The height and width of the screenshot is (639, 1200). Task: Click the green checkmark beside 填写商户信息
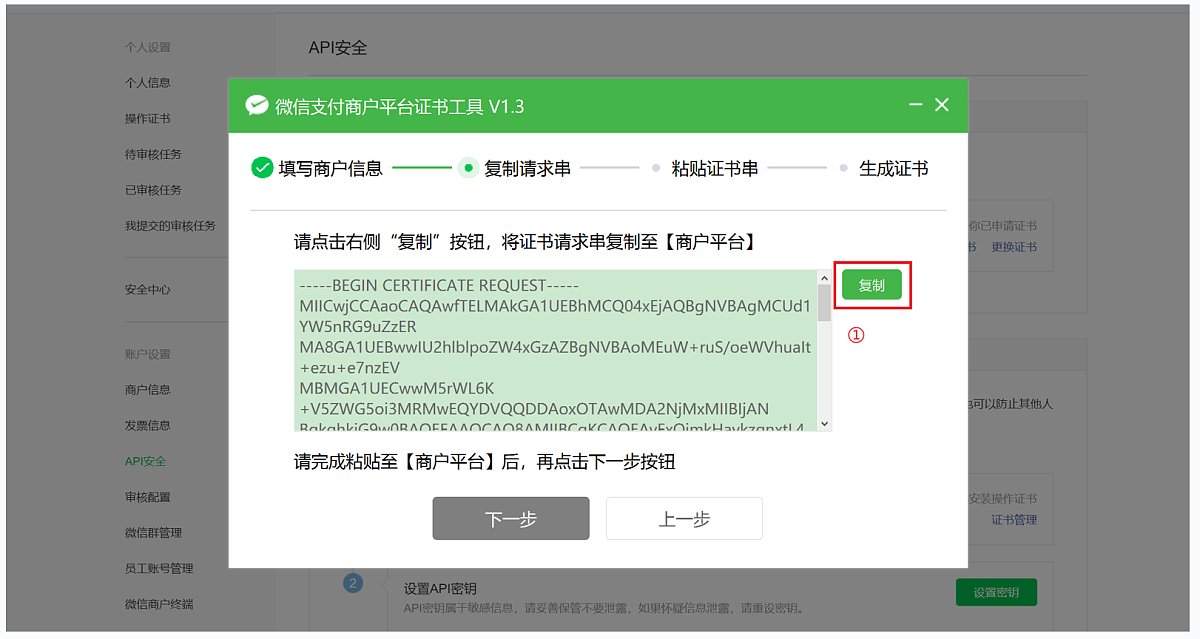tap(262, 168)
